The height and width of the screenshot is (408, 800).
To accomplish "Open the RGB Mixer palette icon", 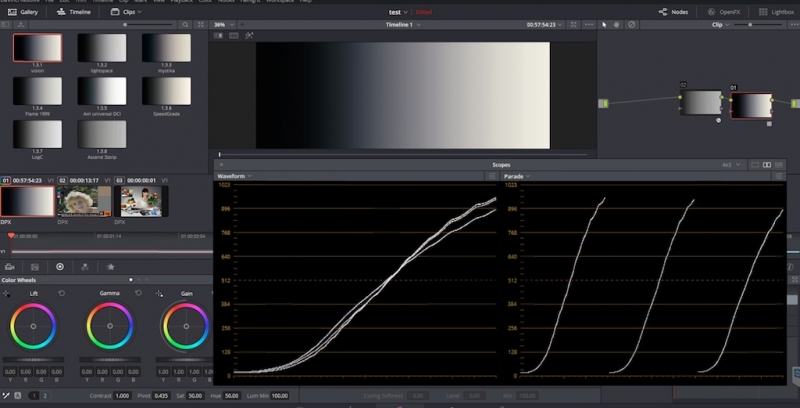I will (85, 267).
